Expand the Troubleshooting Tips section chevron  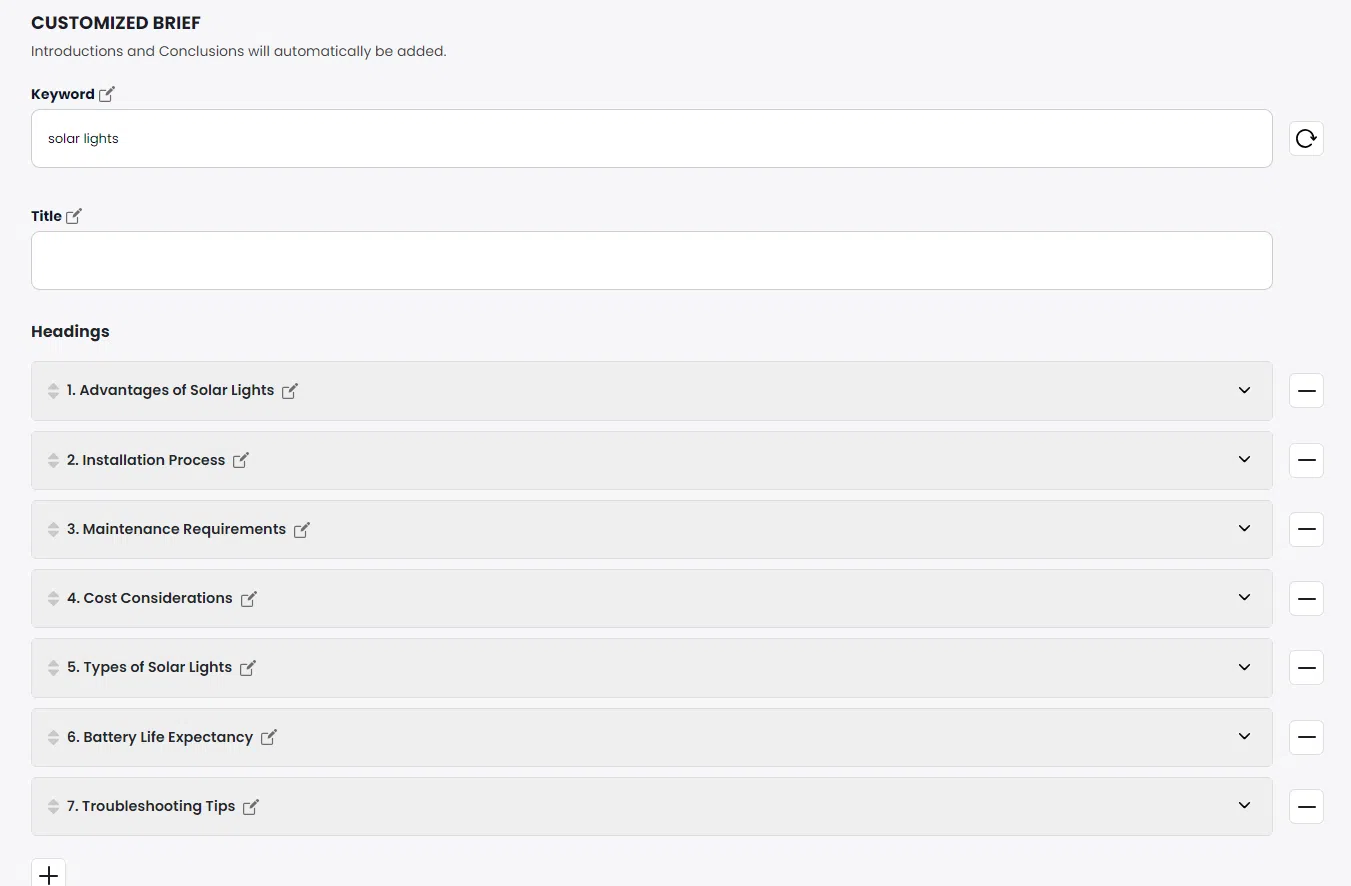coord(1244,805)
